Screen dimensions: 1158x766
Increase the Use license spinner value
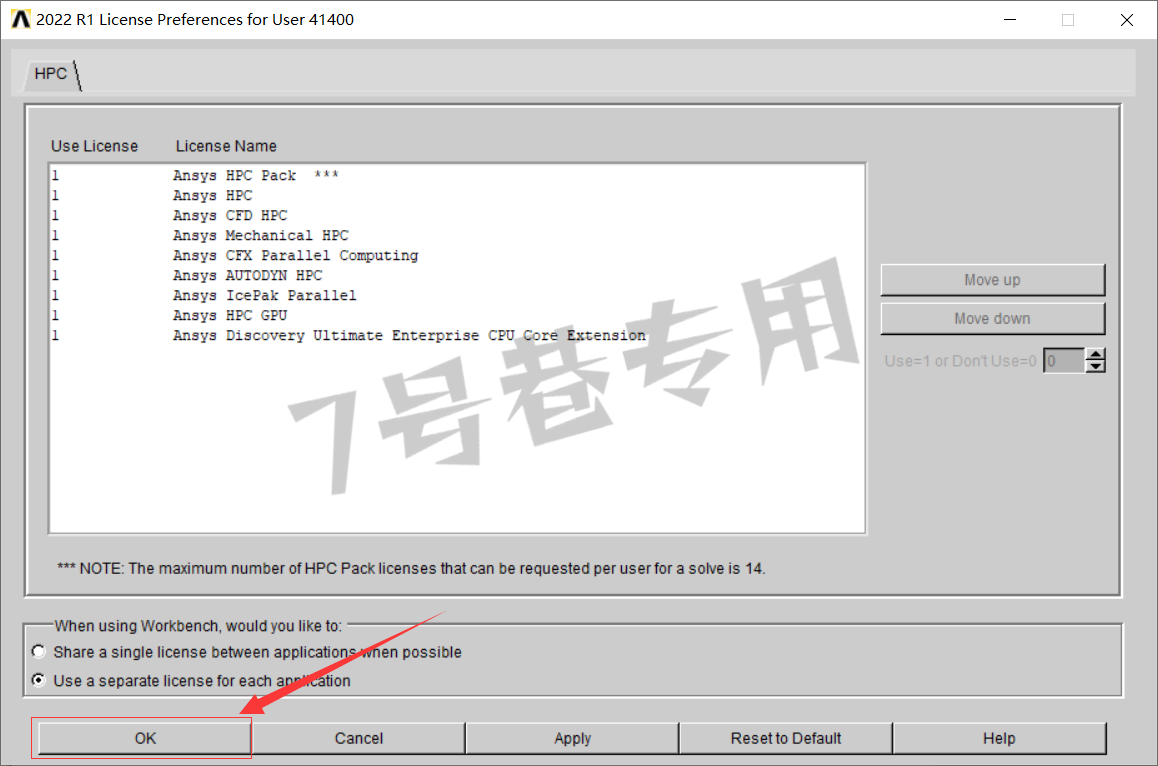(x=1096, y=355)
